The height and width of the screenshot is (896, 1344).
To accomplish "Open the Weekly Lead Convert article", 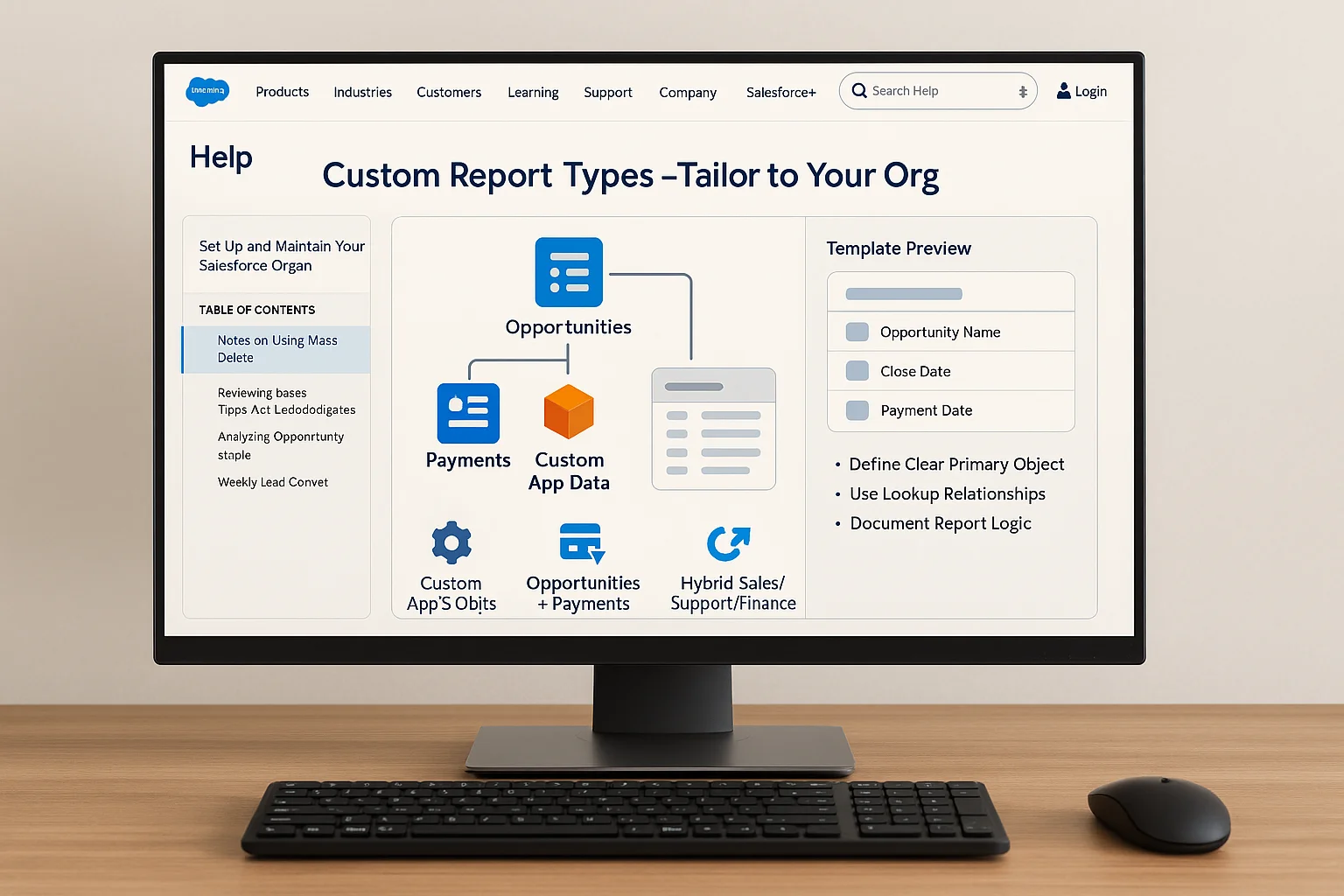I will (x=273, y=482).
